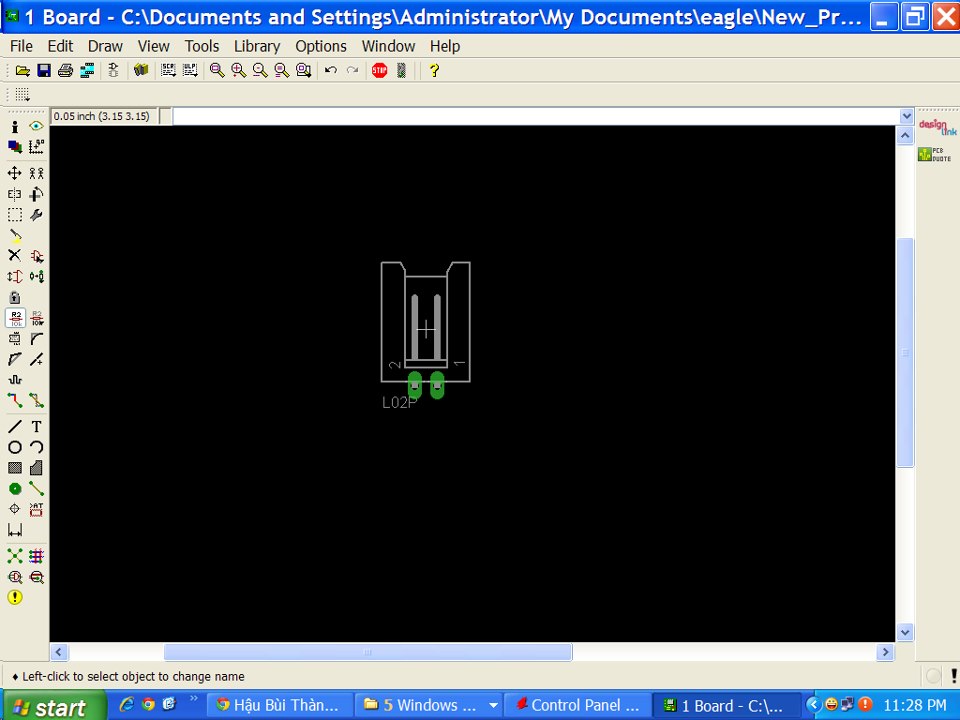Select the Replace part tool
Screen dimensions: 960x720
[x=36, y=277]
